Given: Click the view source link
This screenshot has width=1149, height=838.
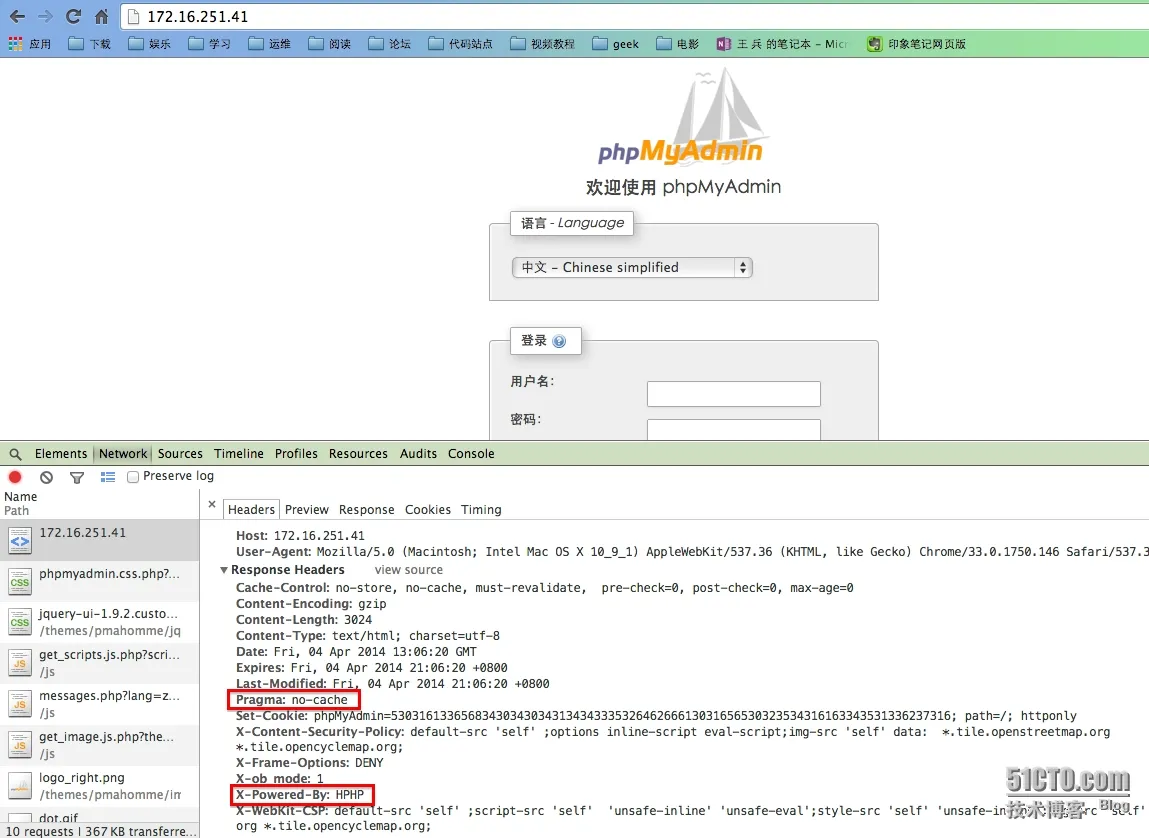Looking at the screenshot, I should (x=409, y=570).
